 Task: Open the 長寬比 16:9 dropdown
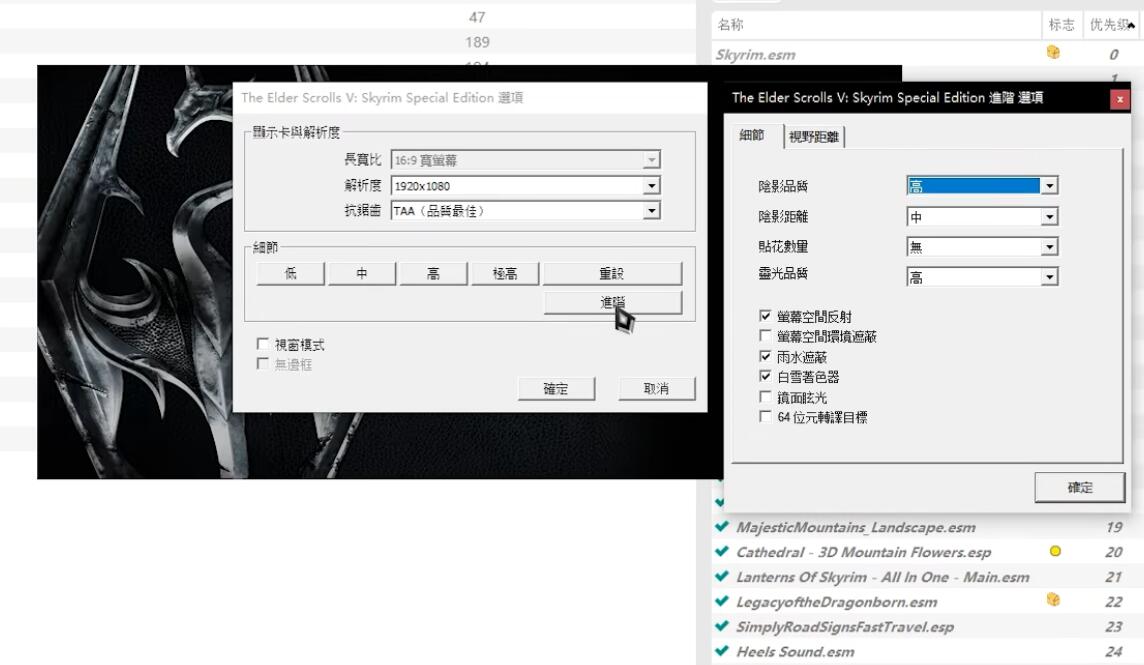(652, 160)
